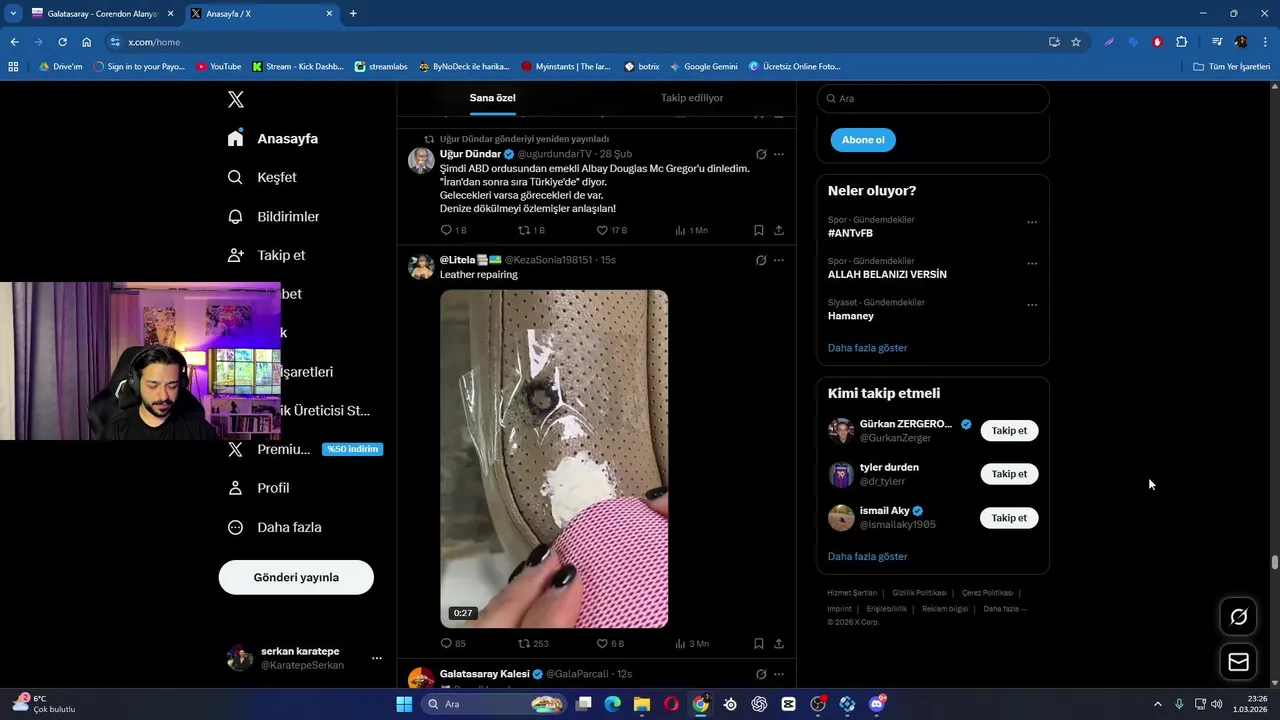Click the Ara search field on X

[933, 98]
